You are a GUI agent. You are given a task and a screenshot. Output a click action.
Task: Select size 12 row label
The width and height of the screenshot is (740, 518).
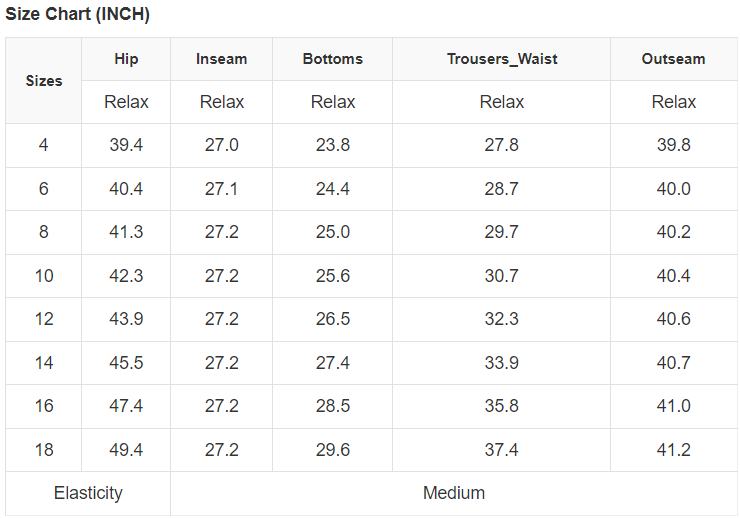tap(44, 319)
